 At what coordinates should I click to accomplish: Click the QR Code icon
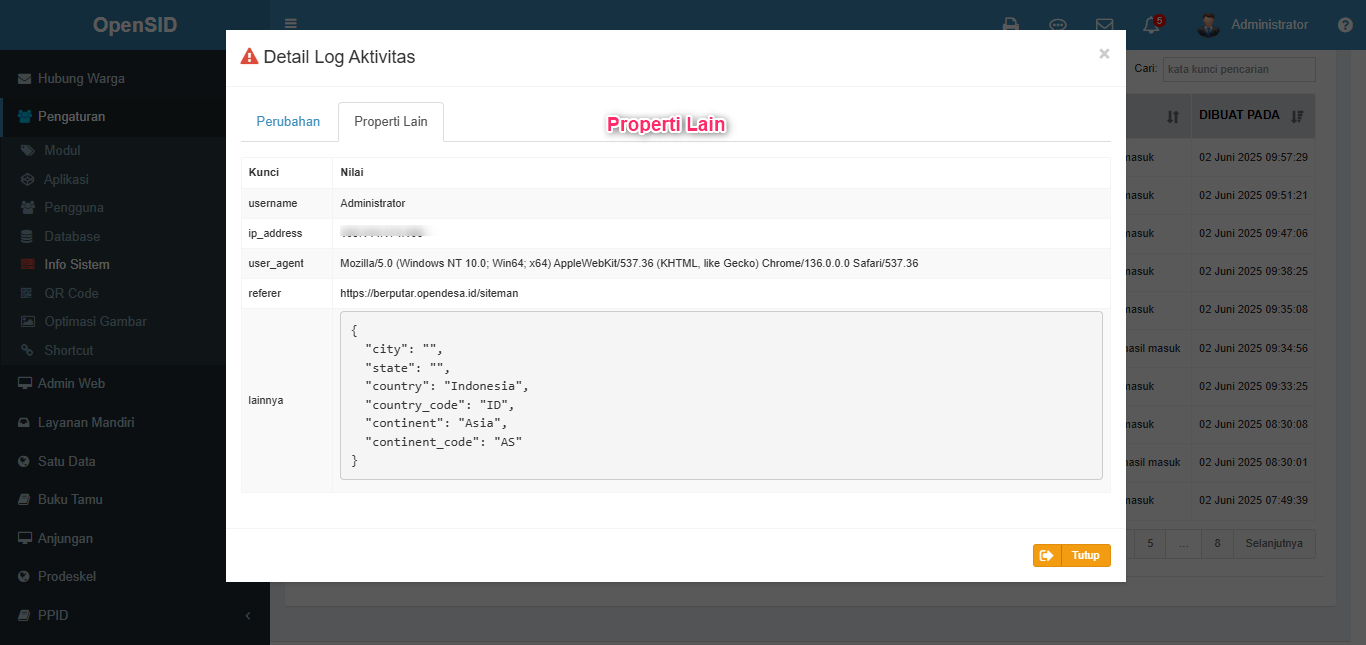coord(27,293)
